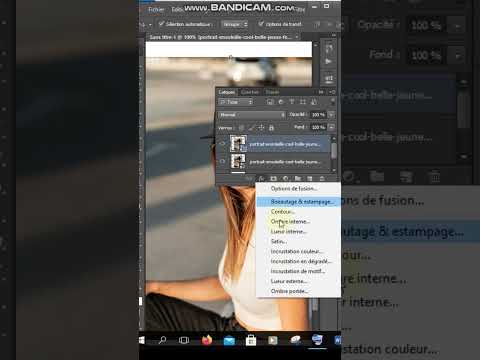The image size is (480, 360).
Task: Switch to the Couches tab
Action: 250,92
